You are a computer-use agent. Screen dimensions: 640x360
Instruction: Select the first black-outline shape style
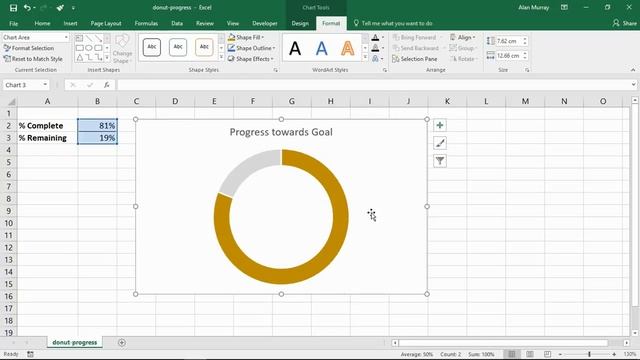151,47
